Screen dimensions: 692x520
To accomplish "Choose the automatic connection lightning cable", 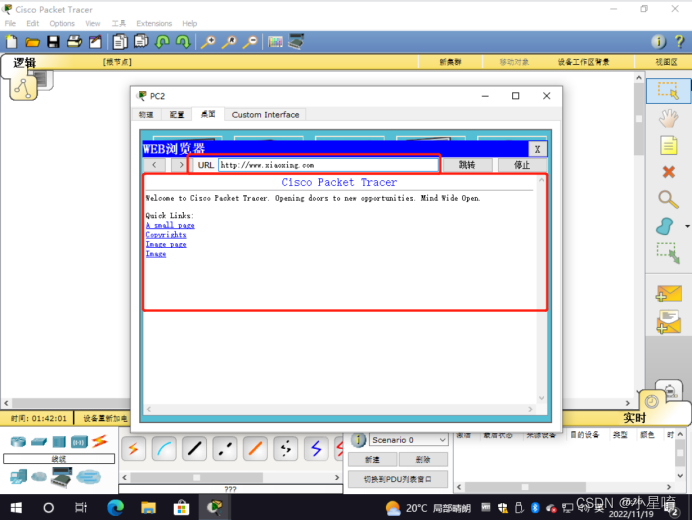I will pos(133,449).
